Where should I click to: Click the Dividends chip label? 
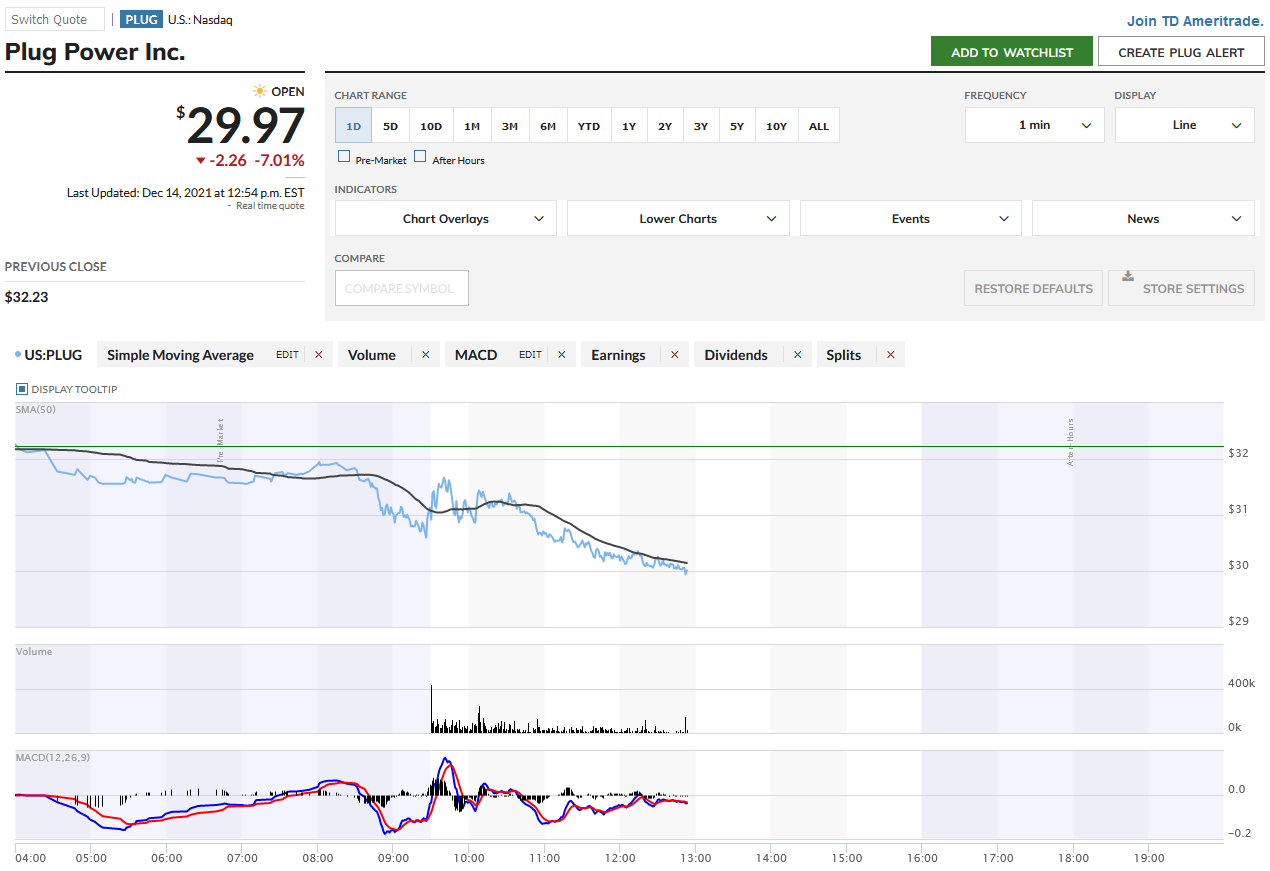pyautogui.click(x=736, y=355)
